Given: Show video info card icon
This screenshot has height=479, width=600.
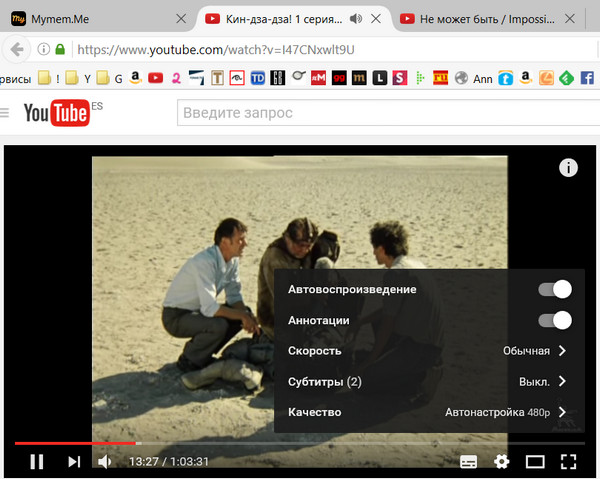Looking at the screenshot, I should (x=568, y=168).
